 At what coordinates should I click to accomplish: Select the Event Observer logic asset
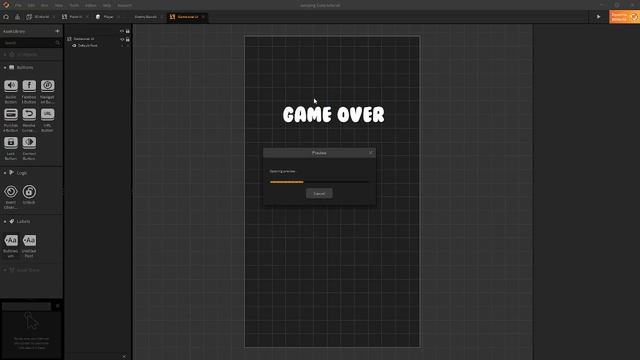[x=11, y=191]
